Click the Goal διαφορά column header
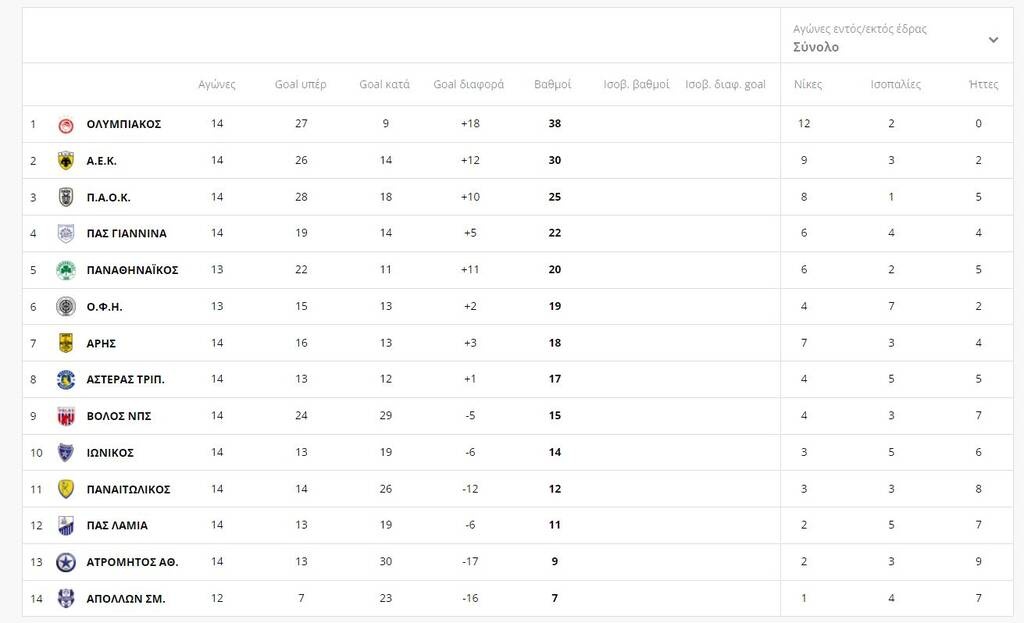This screenshot has height=623, width=1024. tap(468, 84)
